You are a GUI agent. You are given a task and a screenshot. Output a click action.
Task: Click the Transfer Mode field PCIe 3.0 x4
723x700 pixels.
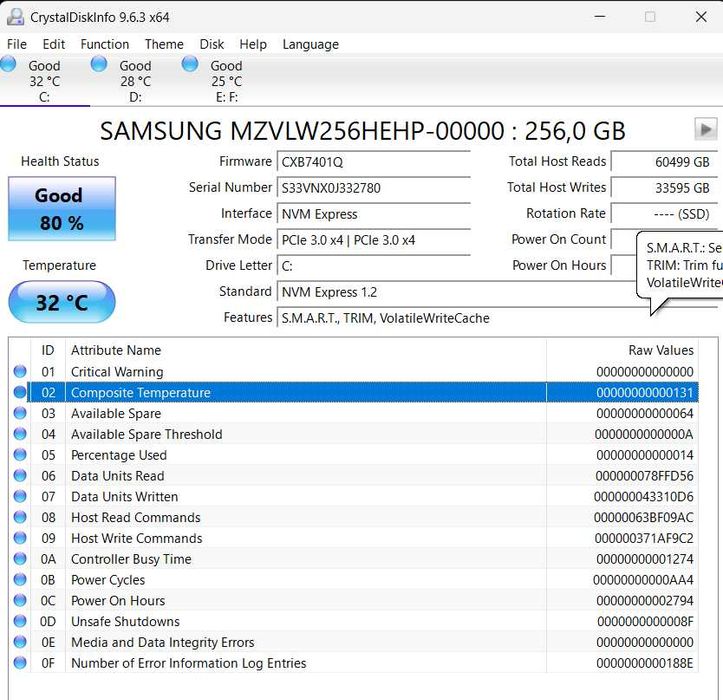click(373, 240)
